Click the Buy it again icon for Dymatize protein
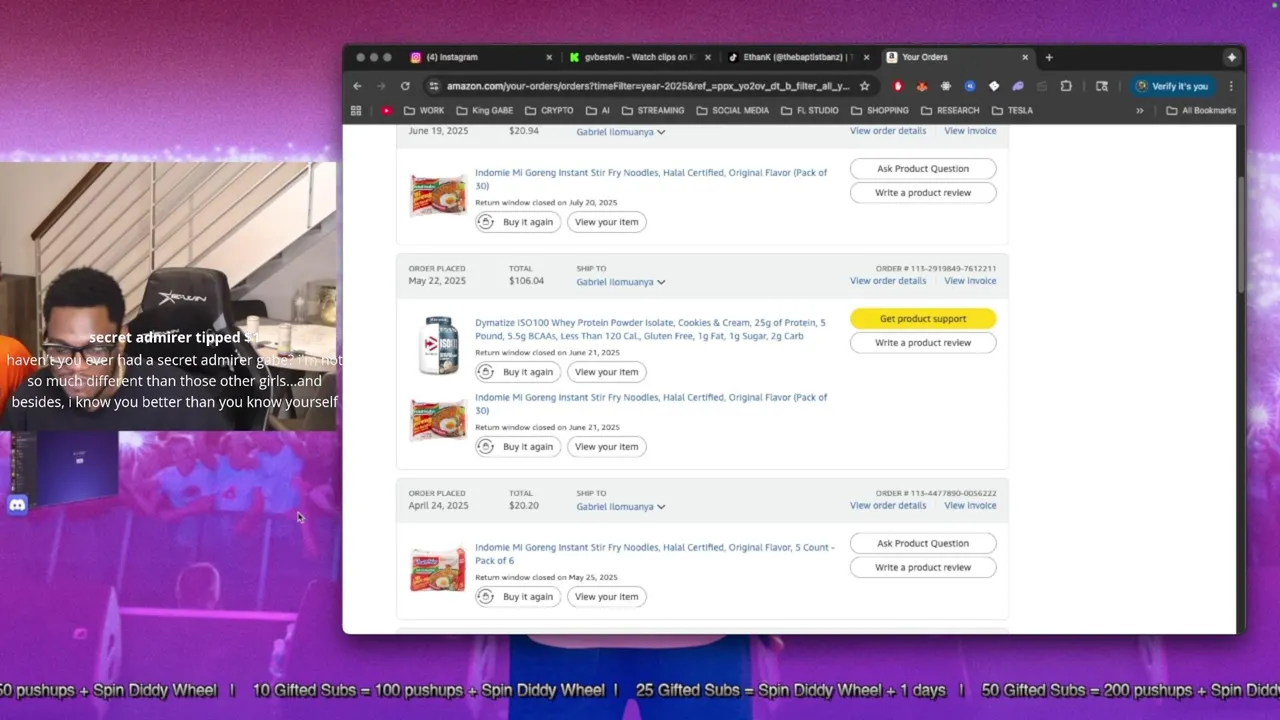The image size is (1280, 720). (x=486, y=372)
